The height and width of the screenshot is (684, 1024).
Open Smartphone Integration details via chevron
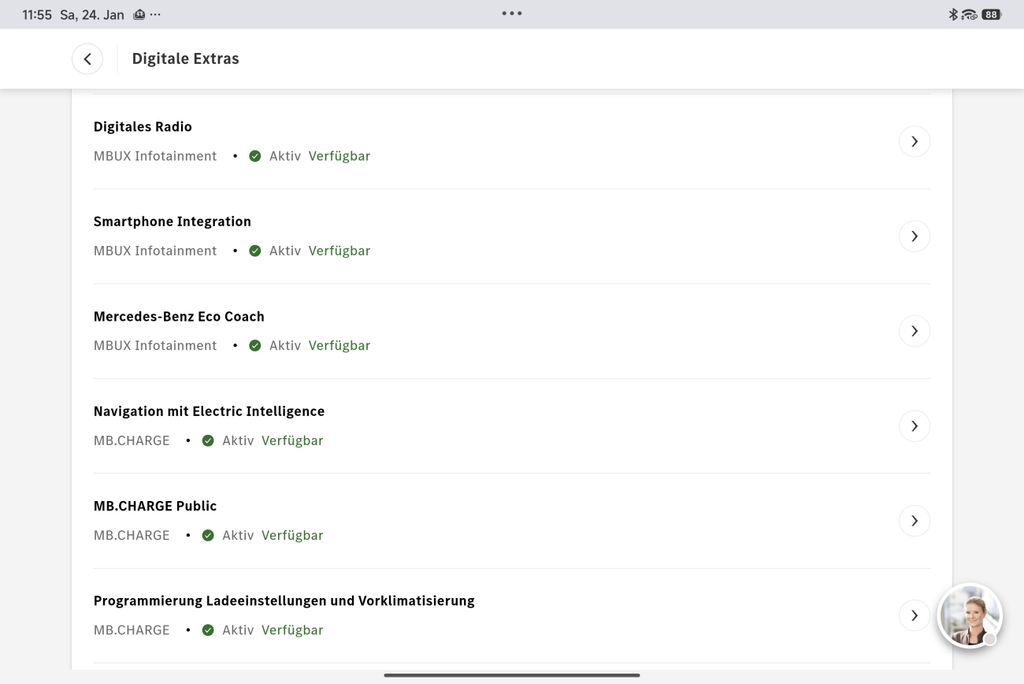(x=914, y=237)
